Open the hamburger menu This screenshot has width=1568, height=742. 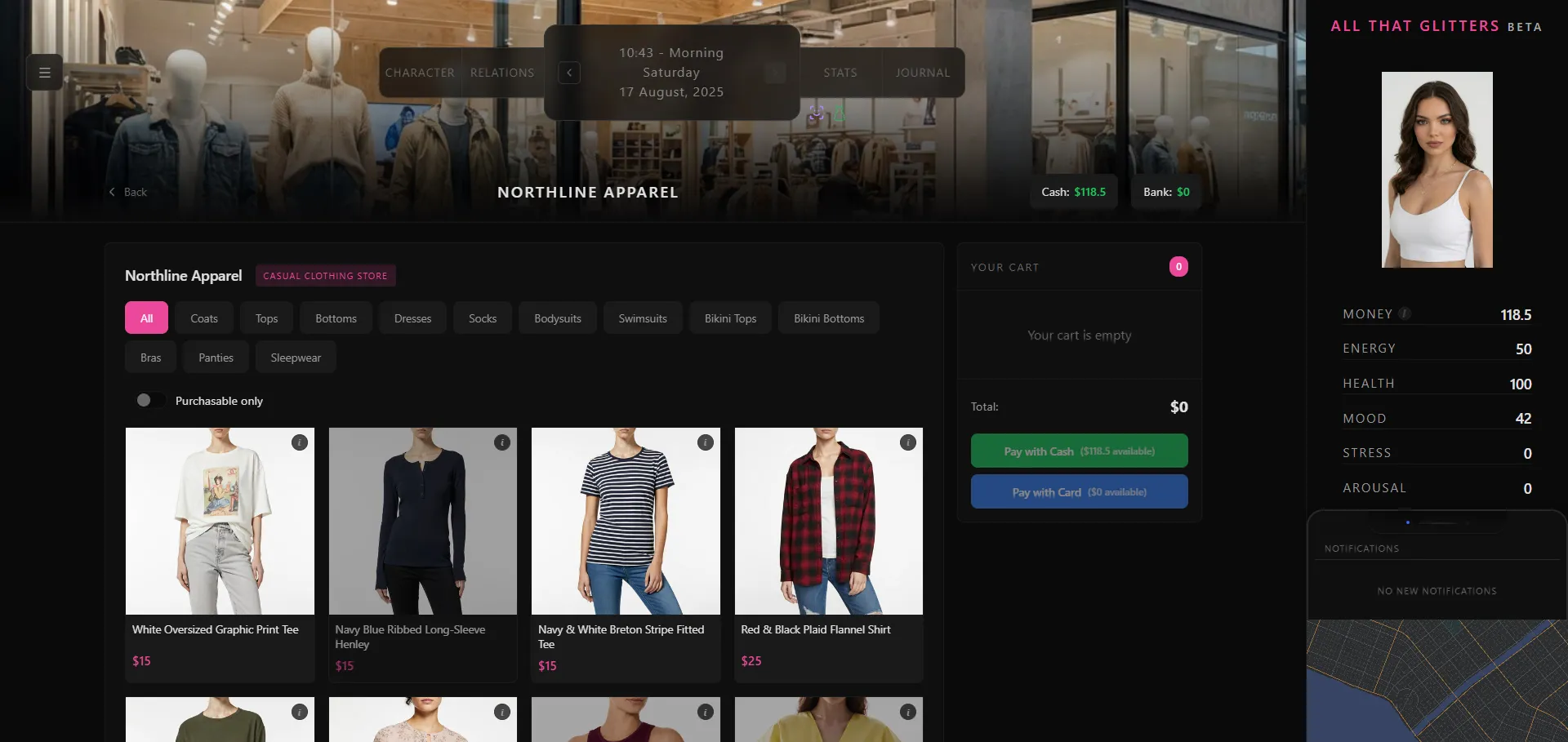point(45,73)
